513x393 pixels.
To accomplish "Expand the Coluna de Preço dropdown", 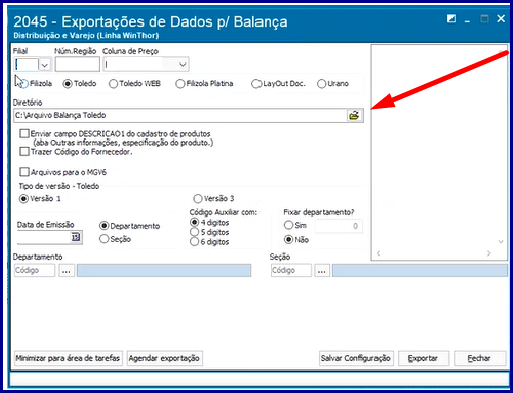I will click(x=182, y=64).
